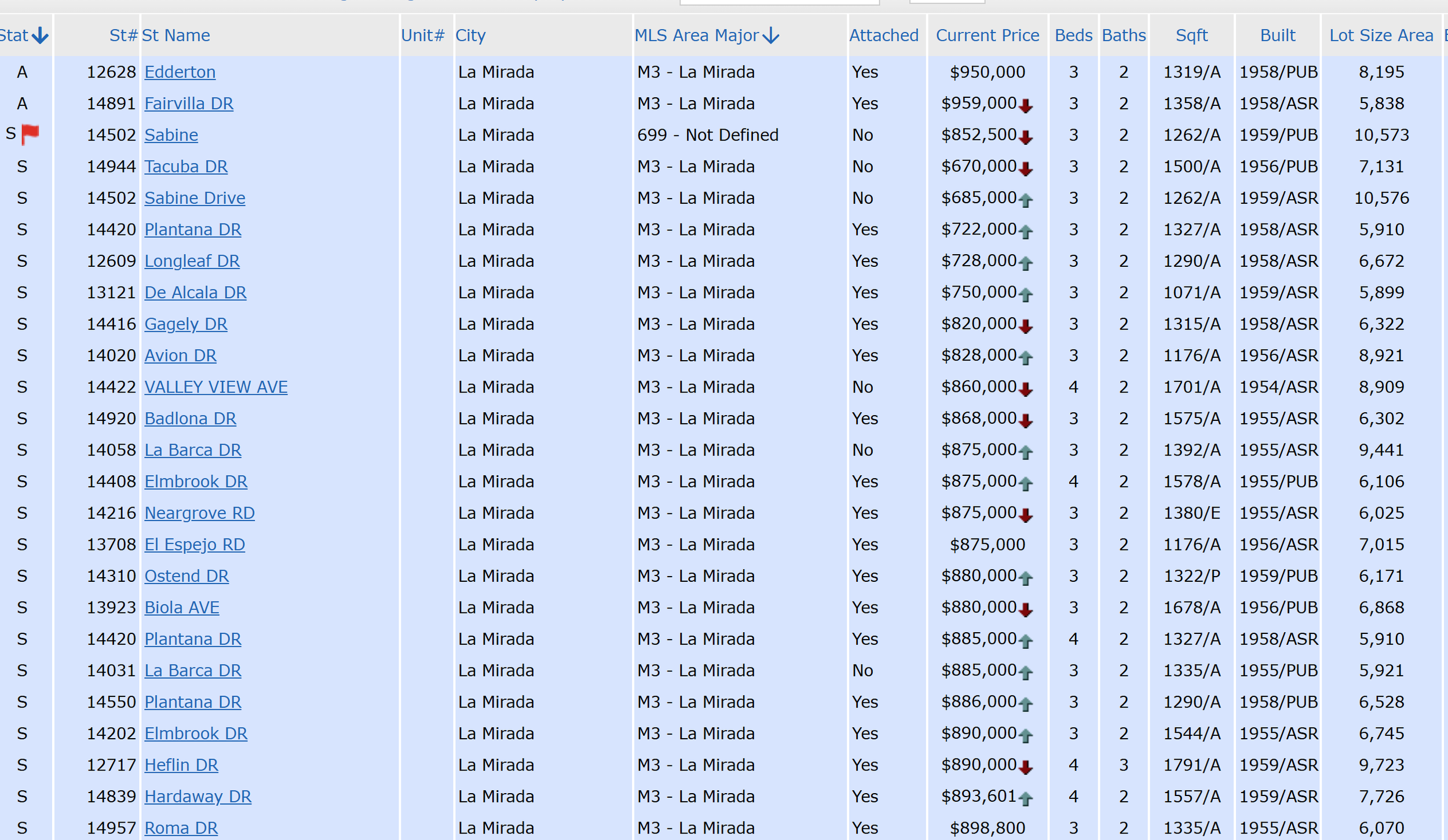This screenshot has width=1448, height=840.
Task: Click the MLS Area Major sort arrow
Action: [x=771, y=36]
